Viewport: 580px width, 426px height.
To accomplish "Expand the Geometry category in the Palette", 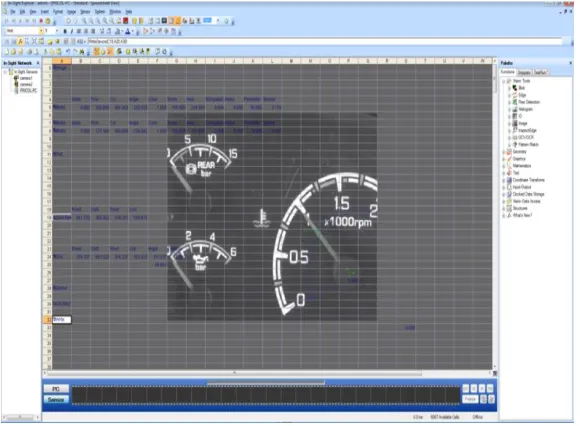I will click(x=503, y=152).
